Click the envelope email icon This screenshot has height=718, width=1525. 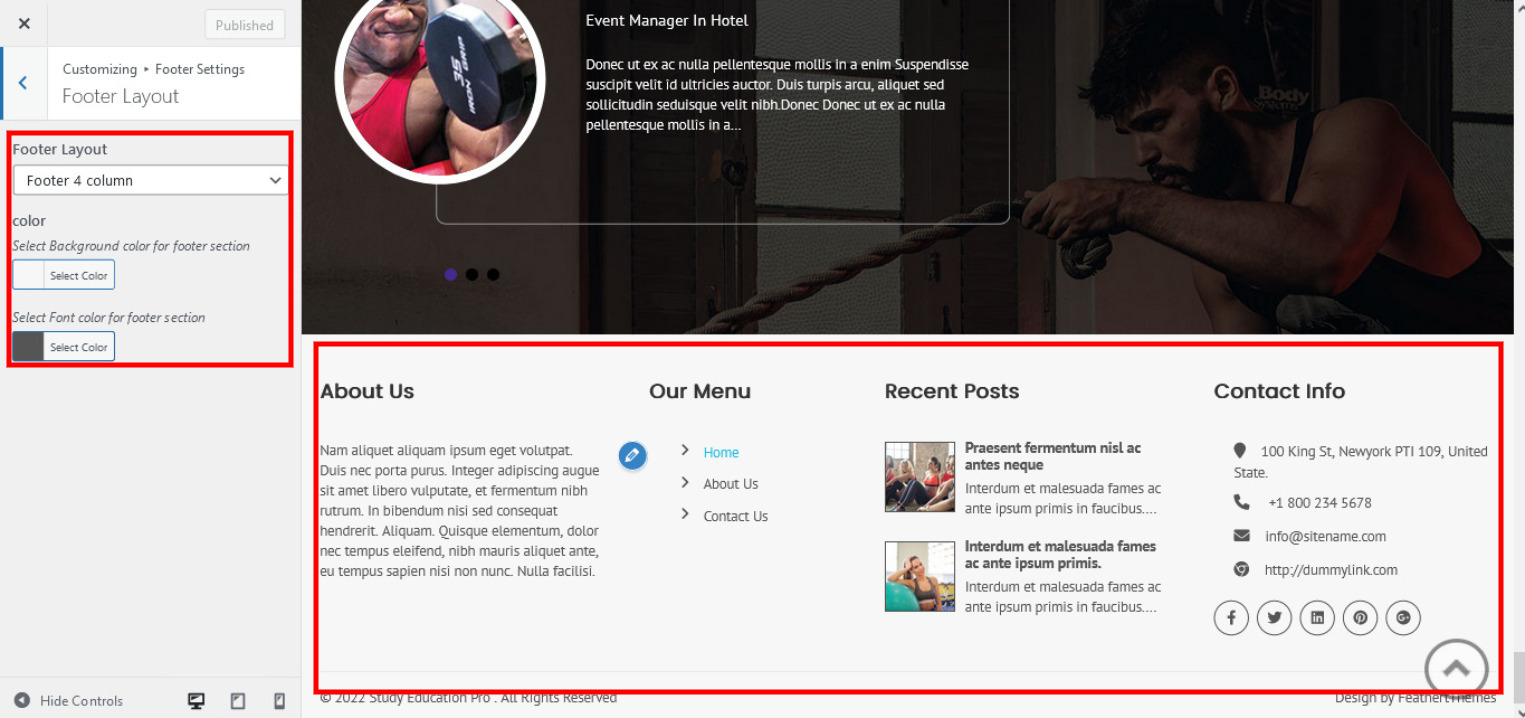coord(1242,536)
